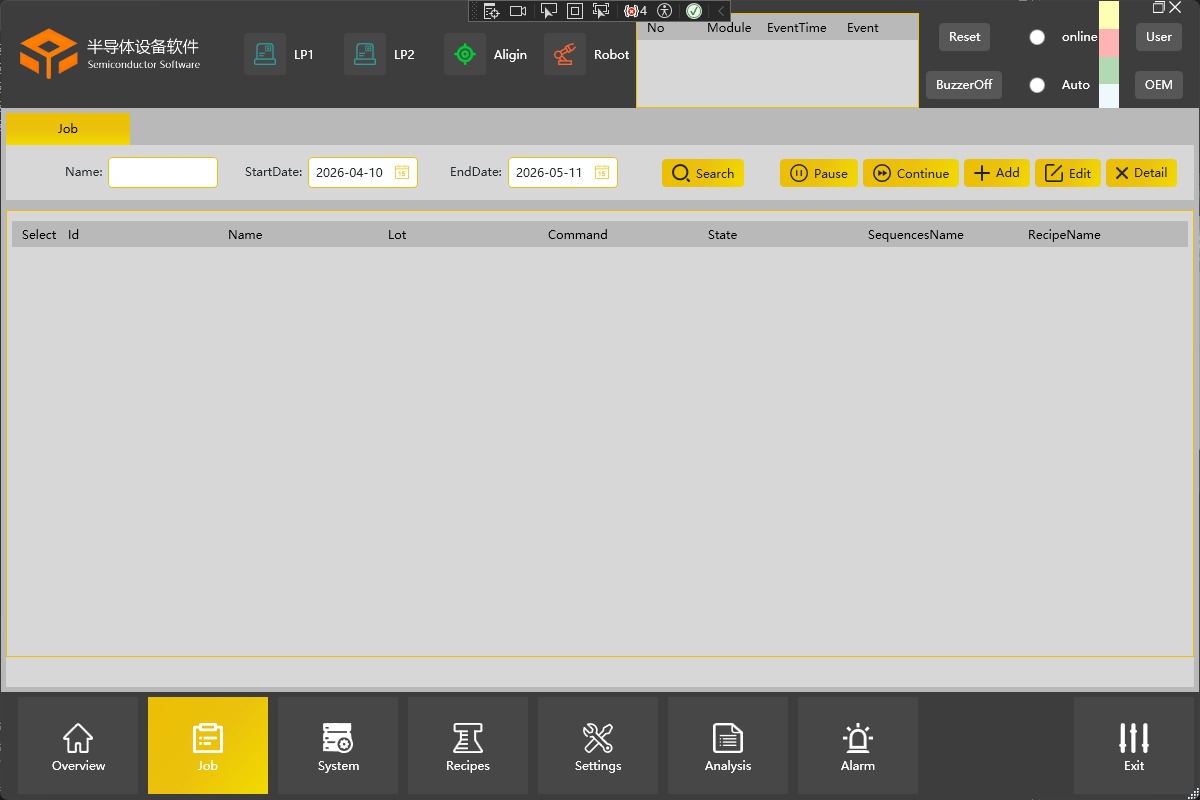Collapse the debug toolbar with the chevron
This screenshot has height=800, width=1200.
click(x=721, y=11)
